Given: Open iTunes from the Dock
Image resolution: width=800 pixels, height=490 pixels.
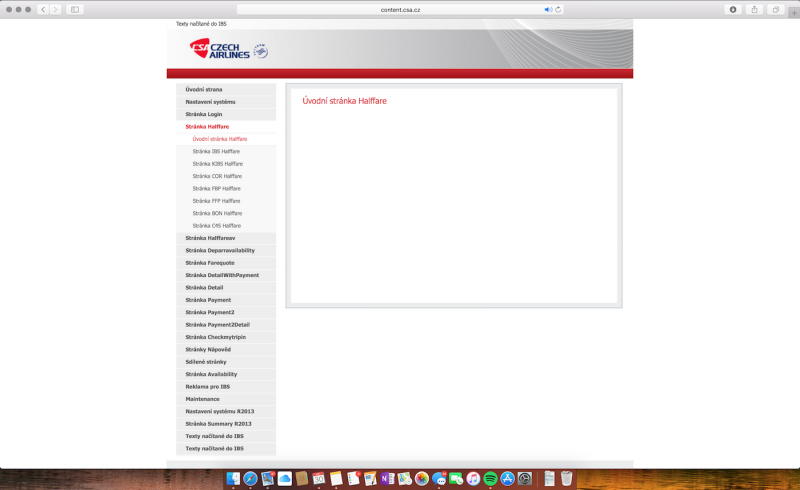Looking at the screenshot, I should pos(473,478).
